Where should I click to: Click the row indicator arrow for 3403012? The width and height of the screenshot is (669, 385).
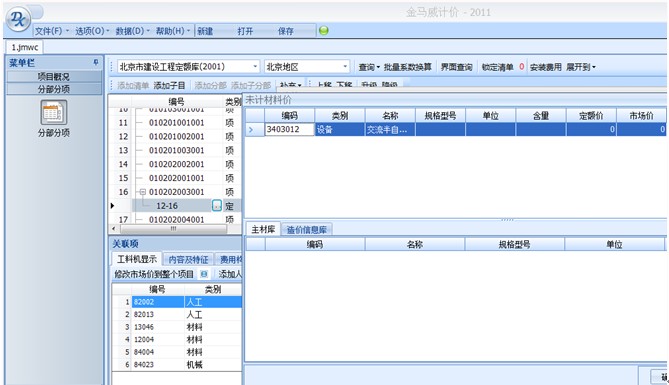(x=252, y=129)
